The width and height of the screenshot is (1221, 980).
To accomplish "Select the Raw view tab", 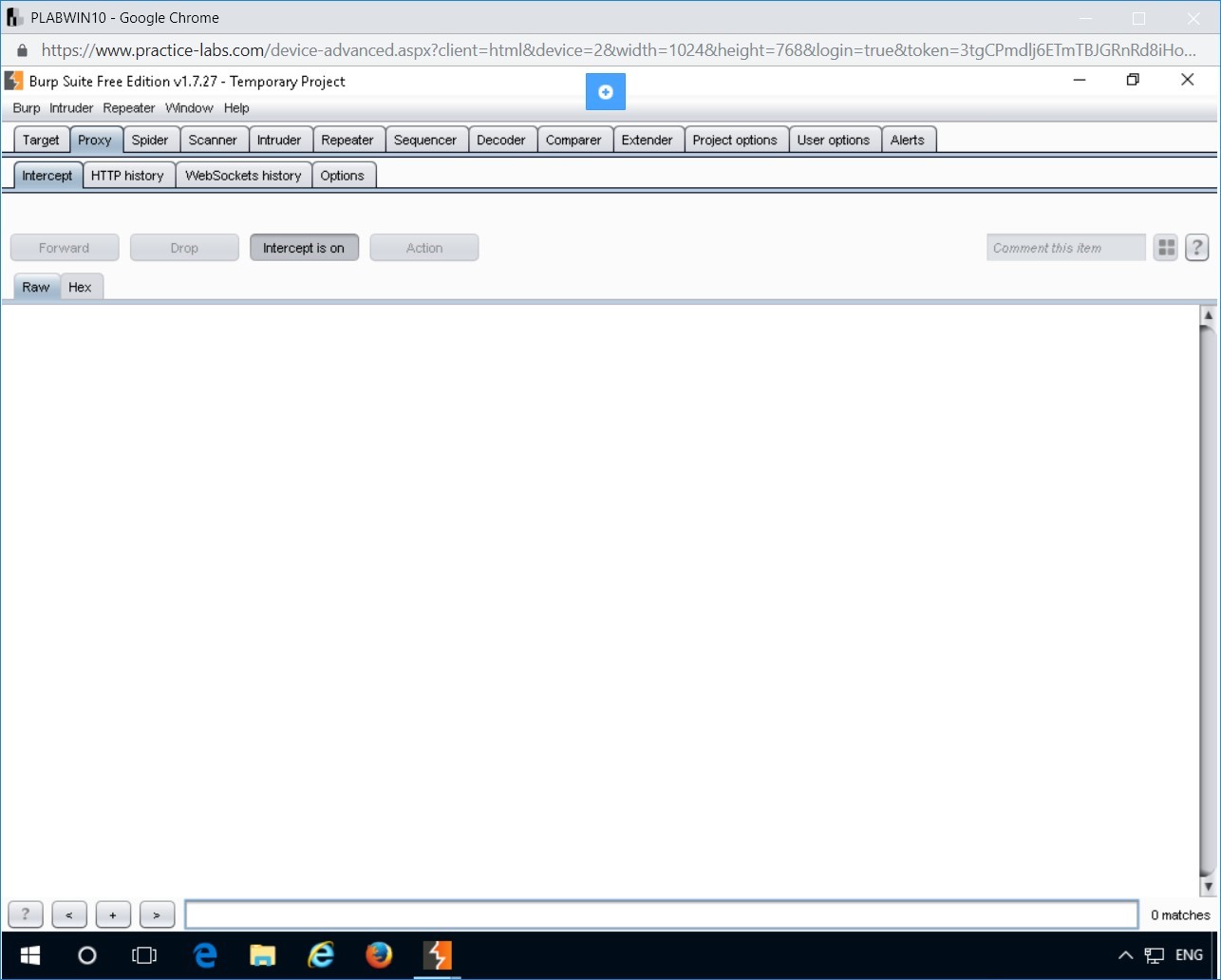I will pyautogui.click(x=36, y=287).
